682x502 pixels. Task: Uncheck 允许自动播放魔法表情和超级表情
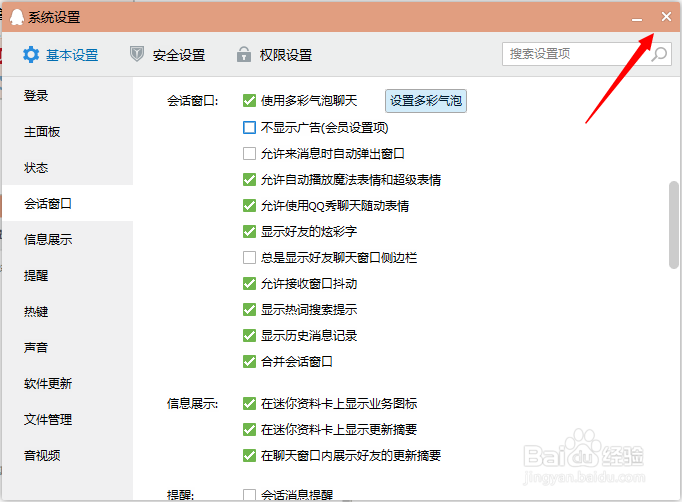point(249,180)
